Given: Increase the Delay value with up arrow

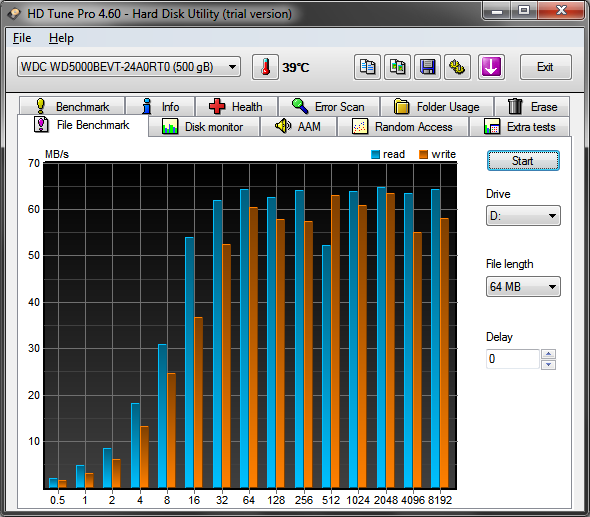Looking at the screenshot, I should click(548, 354).
